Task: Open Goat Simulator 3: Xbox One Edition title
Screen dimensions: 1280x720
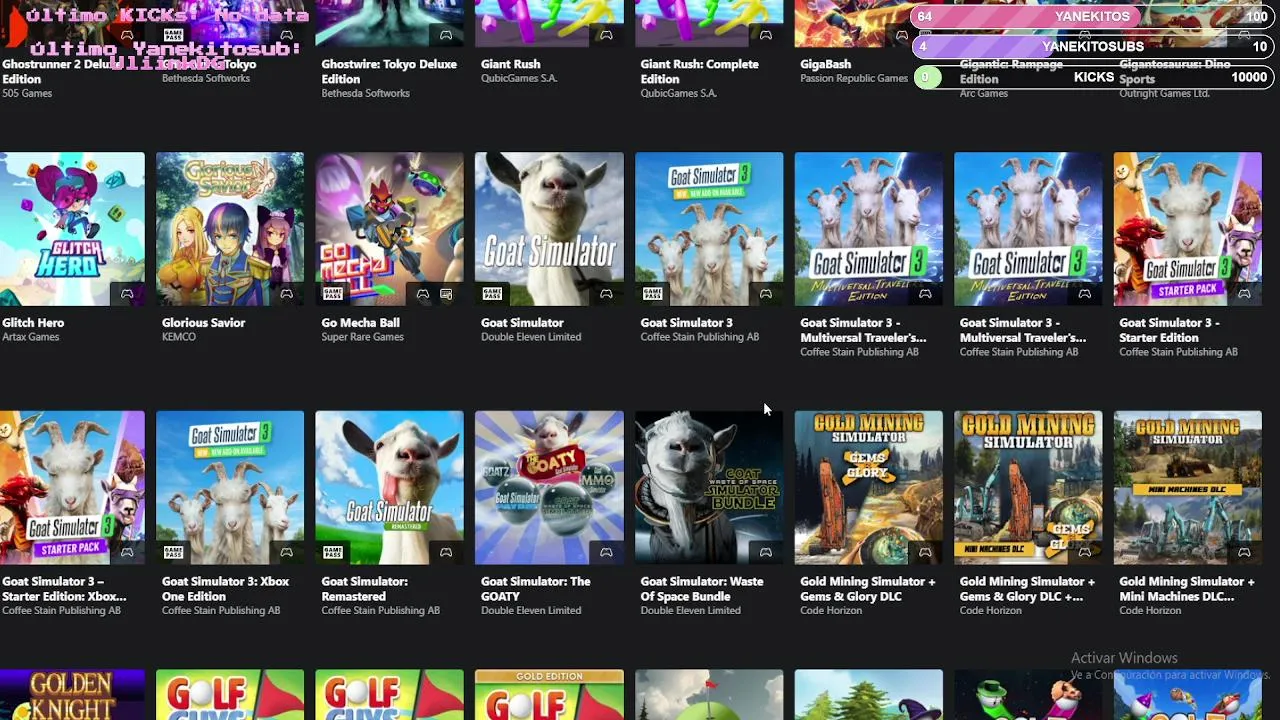Action: [x=226, y=589]
